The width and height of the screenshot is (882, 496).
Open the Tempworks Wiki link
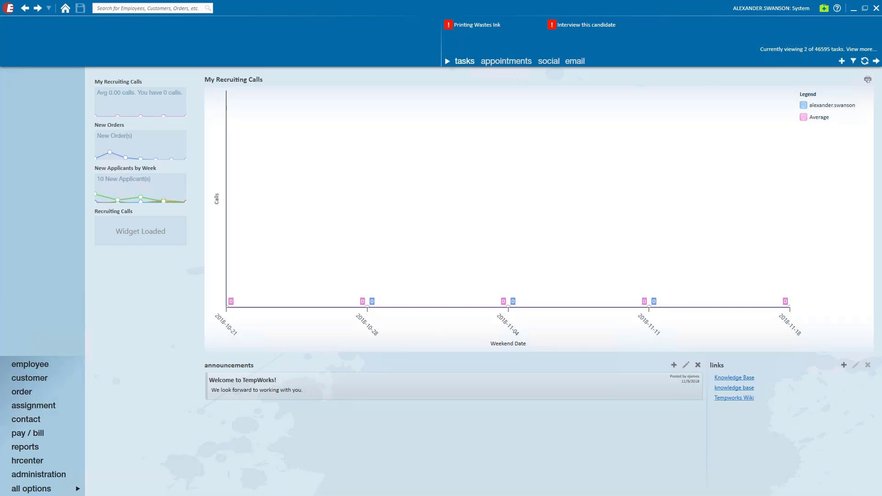[734, 398]
